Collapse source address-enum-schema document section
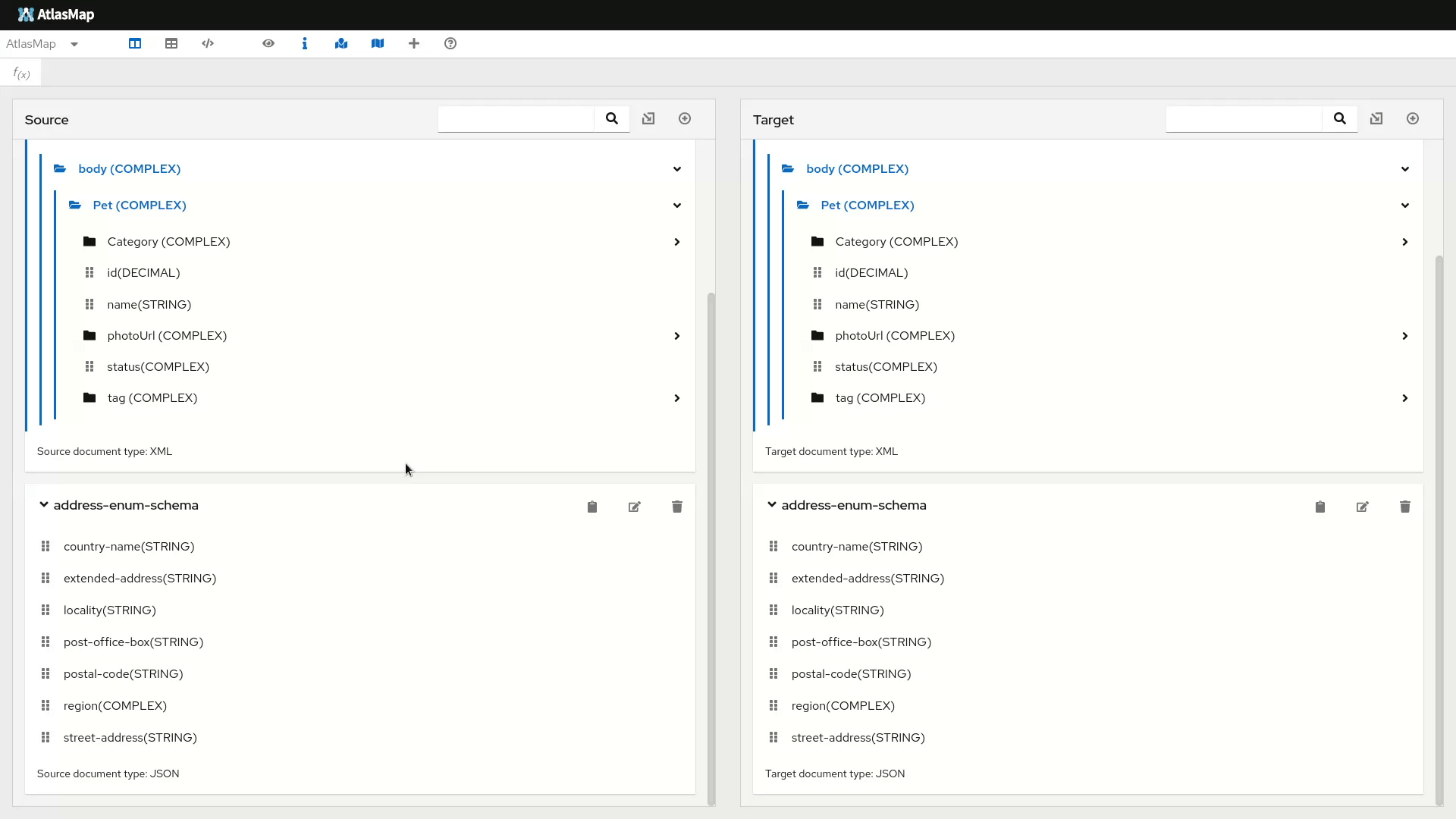 click(x=44, y=505)
